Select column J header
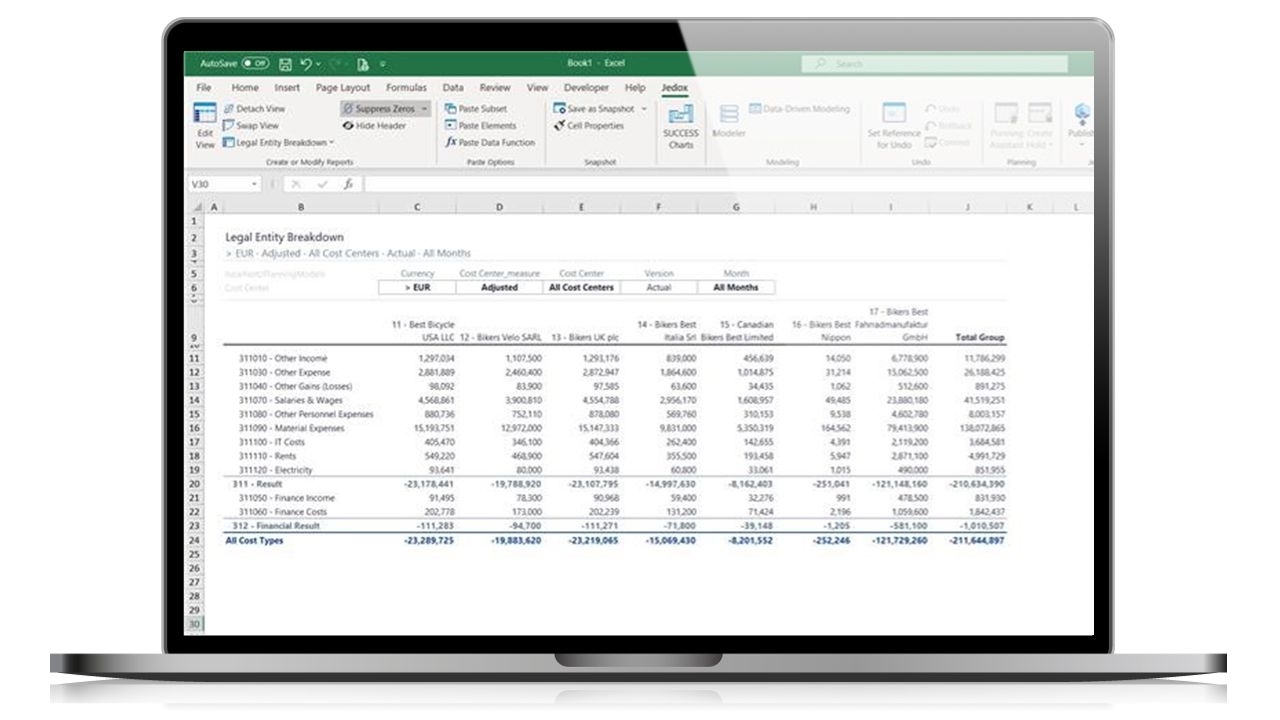Image resolution: width=1280 pixels, height=720 pixels. pyautogui.click(x=968, y=207)
